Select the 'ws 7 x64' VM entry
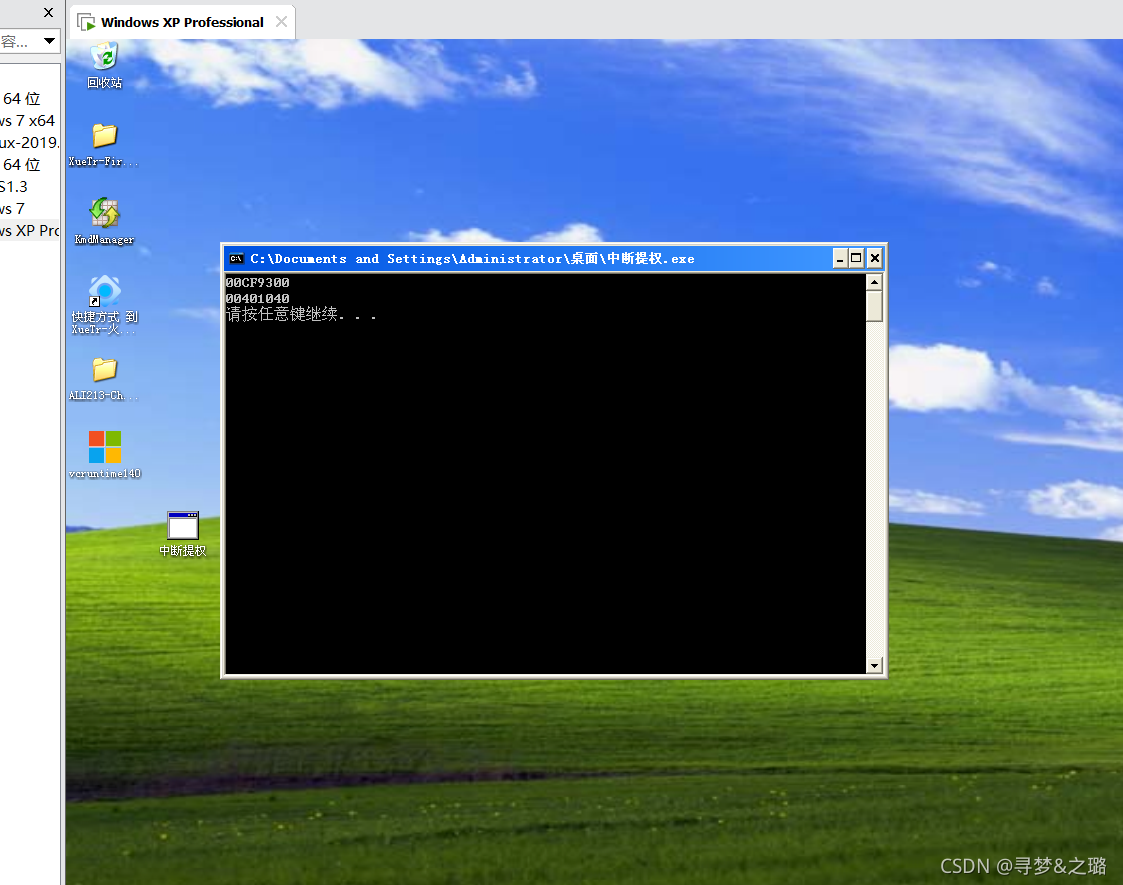The width and height of the screenshot is (1123, 885). (28, 120)
